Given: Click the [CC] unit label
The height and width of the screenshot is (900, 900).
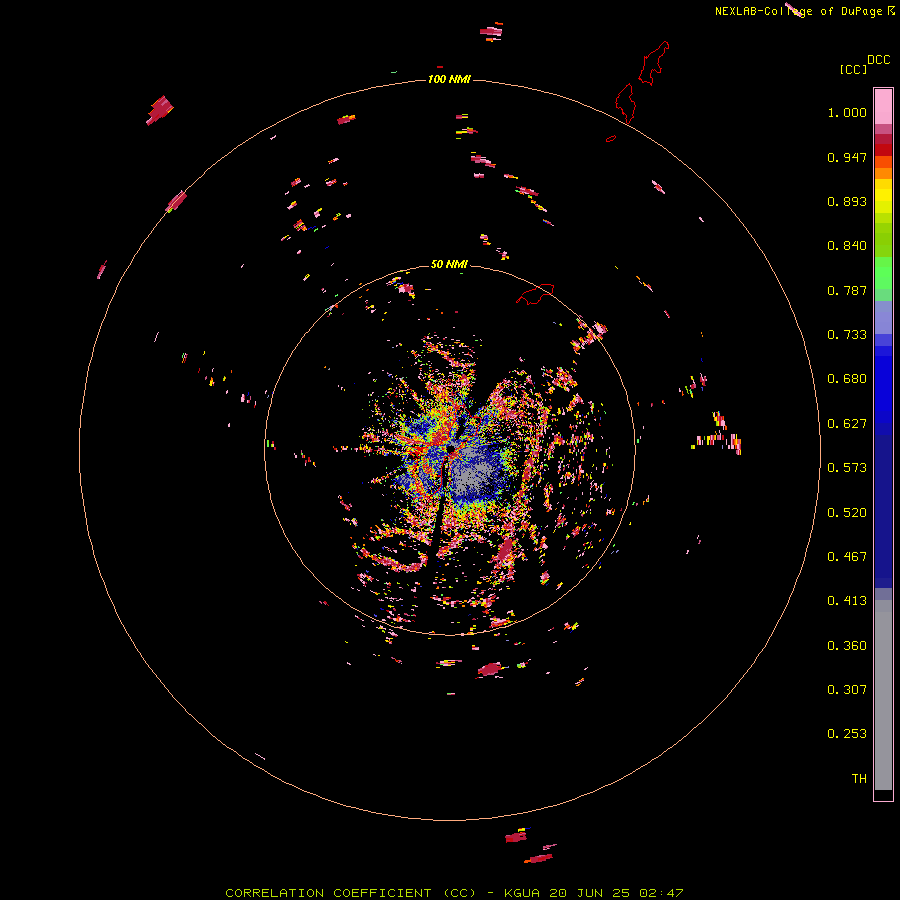Looking at the screenshot, I should 853,69.
